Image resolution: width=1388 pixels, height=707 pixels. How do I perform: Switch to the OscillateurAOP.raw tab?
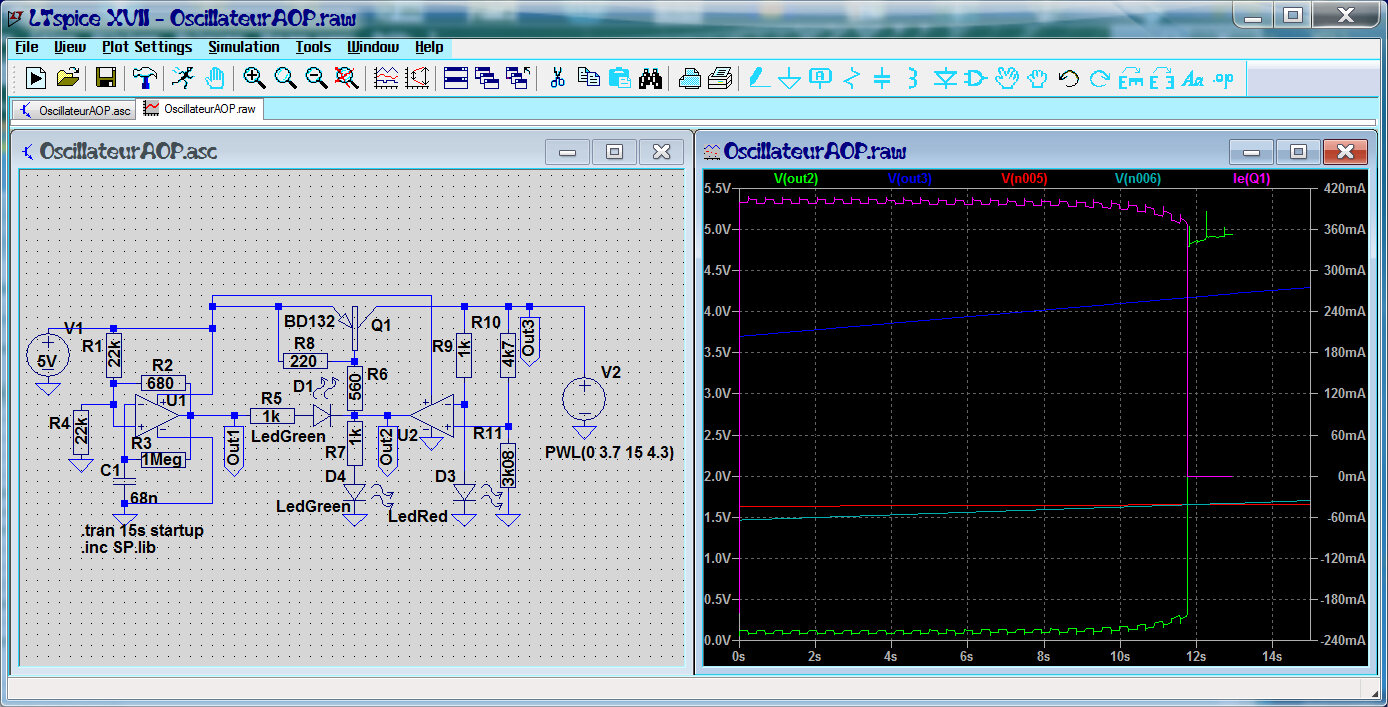pyautogui.click(x=200, y=108)
